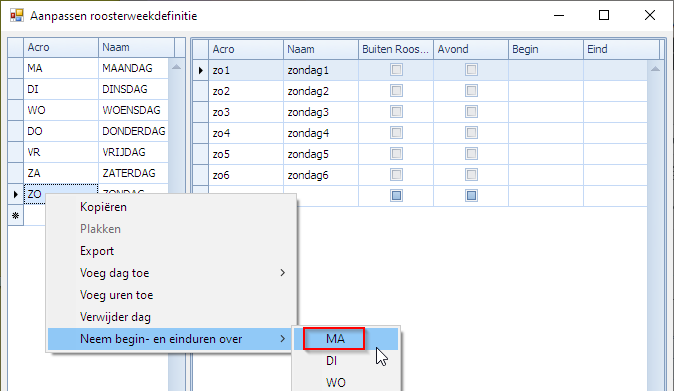
Task: Click the Begin column header
Action: [x=545, y=49]
